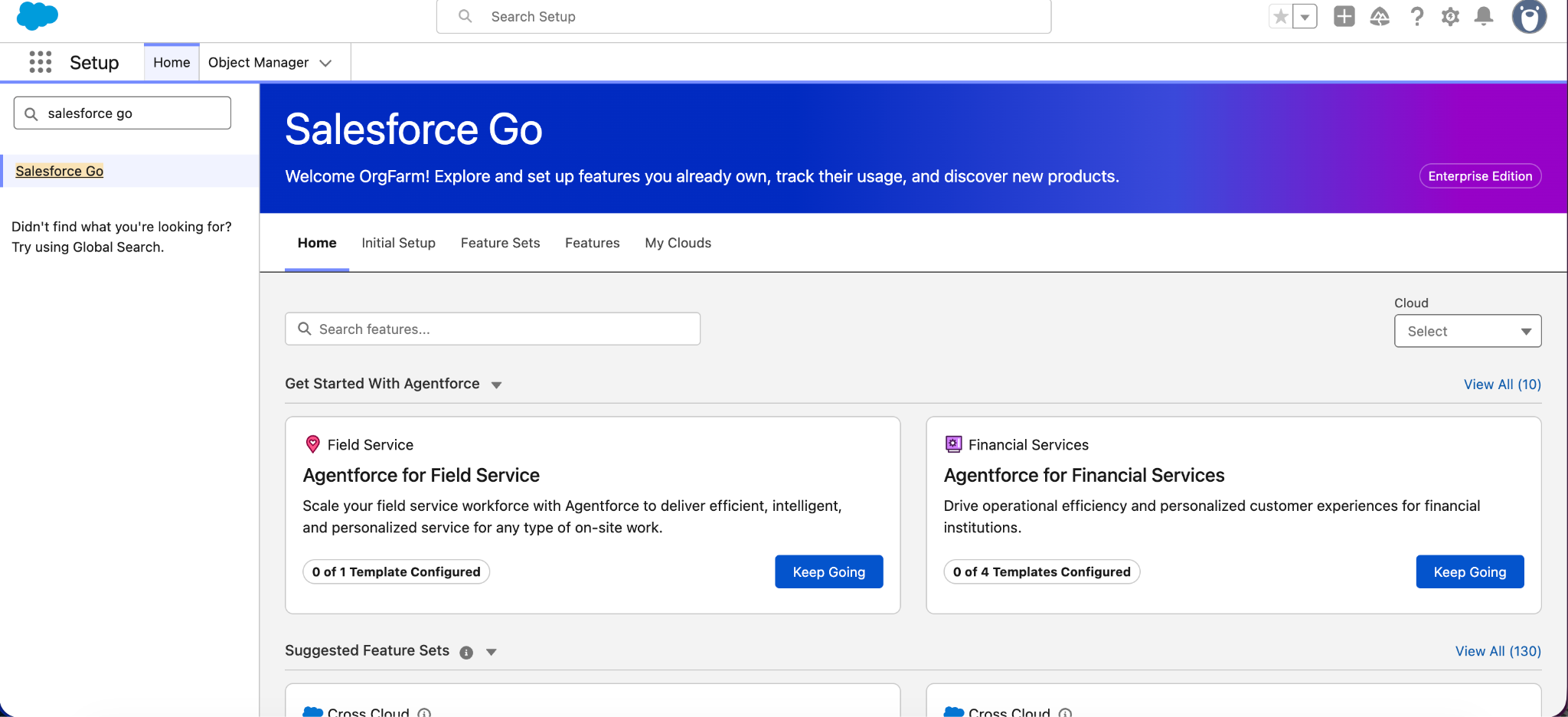Click the Salesforce cloud logo

coord(37,16)
